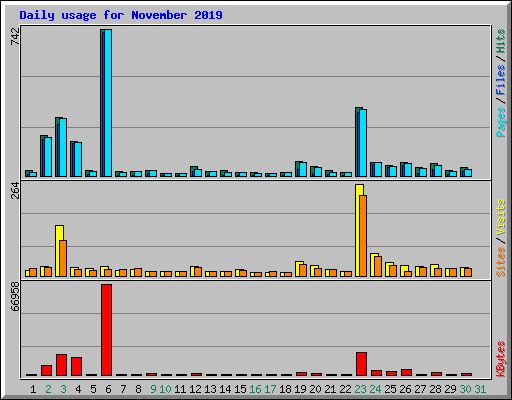
Task: Click the cyan hits bar for day 4
Action: [x=78, y=160]
